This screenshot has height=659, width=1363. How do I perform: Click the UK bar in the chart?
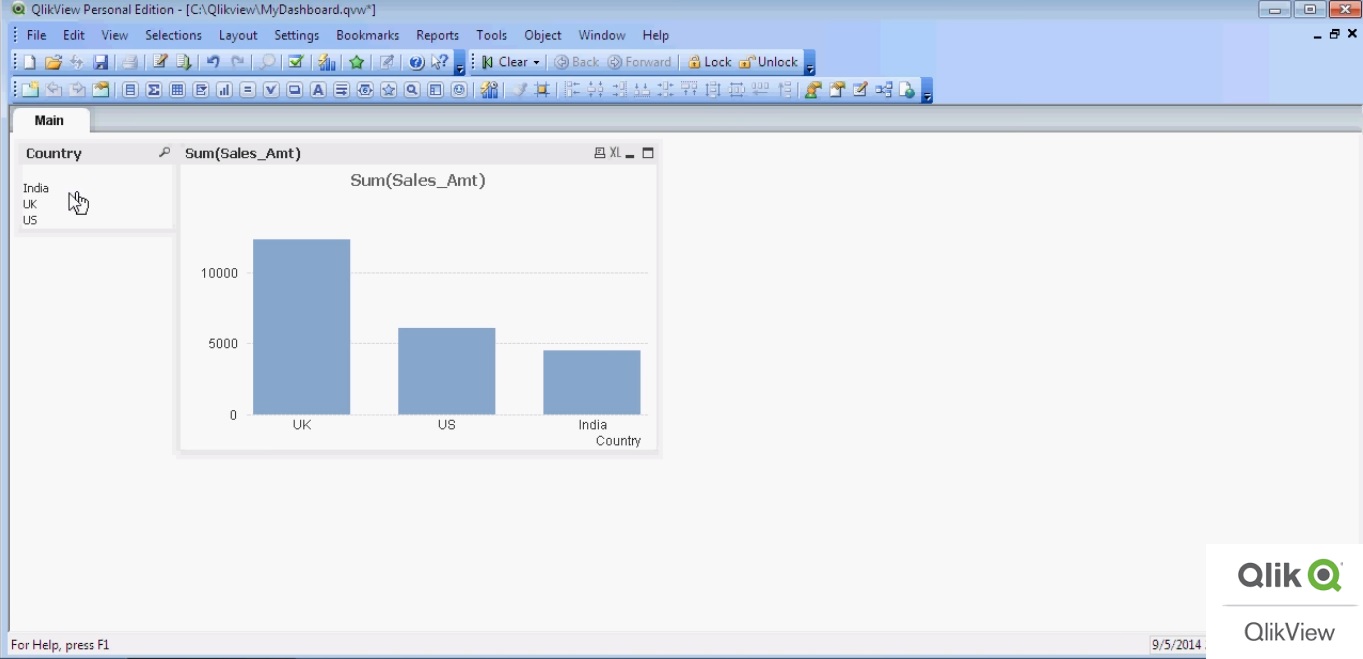(x=301, y=327)
